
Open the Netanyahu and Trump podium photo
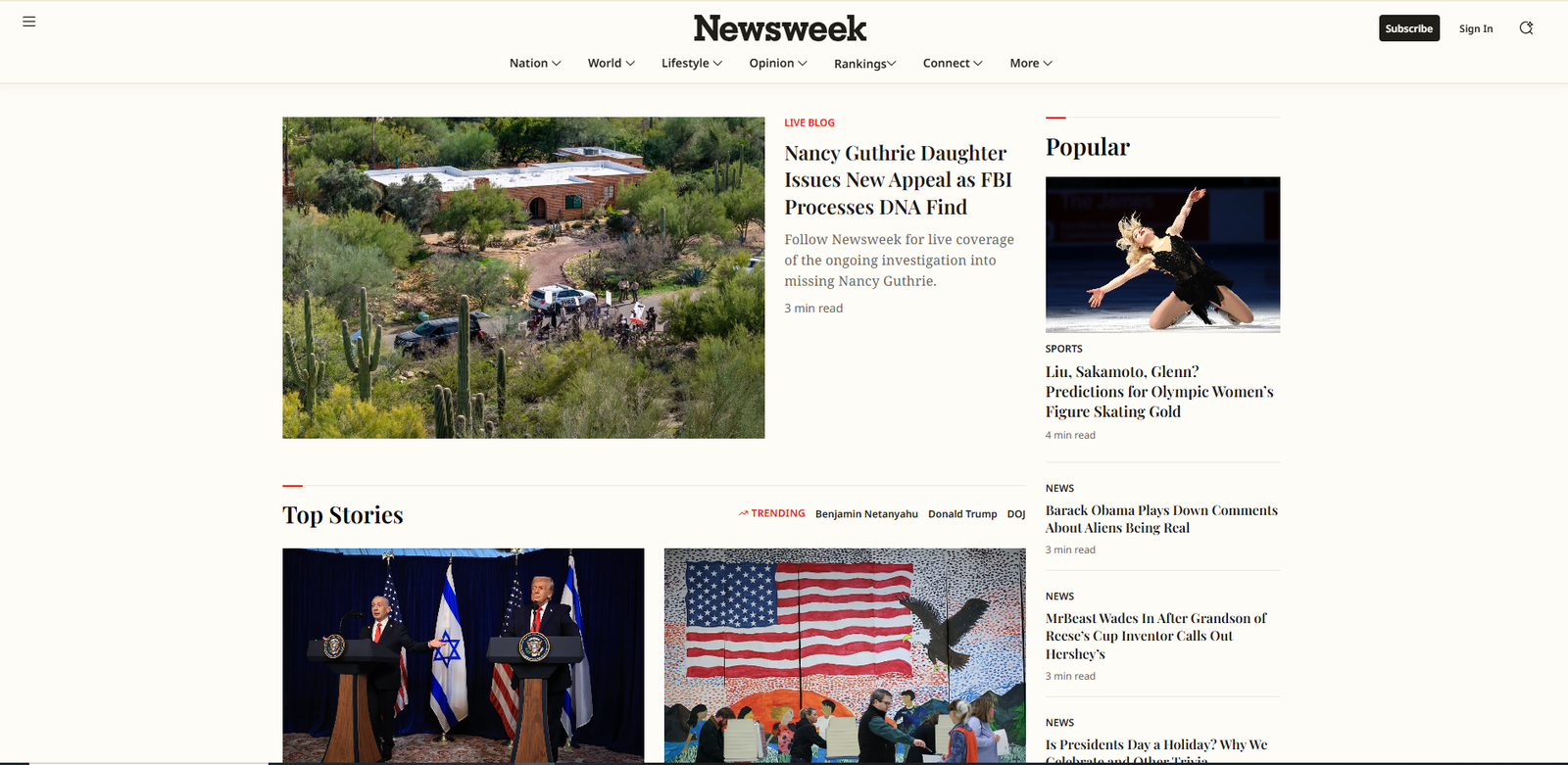click(x=464, y=655)
